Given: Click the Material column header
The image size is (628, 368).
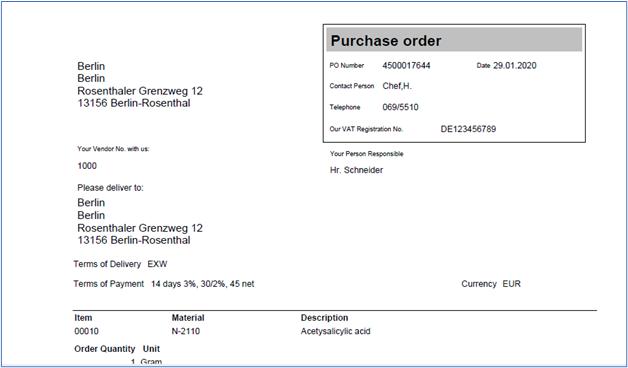Looking at the screenshot, I should click(x=188, y=318).
